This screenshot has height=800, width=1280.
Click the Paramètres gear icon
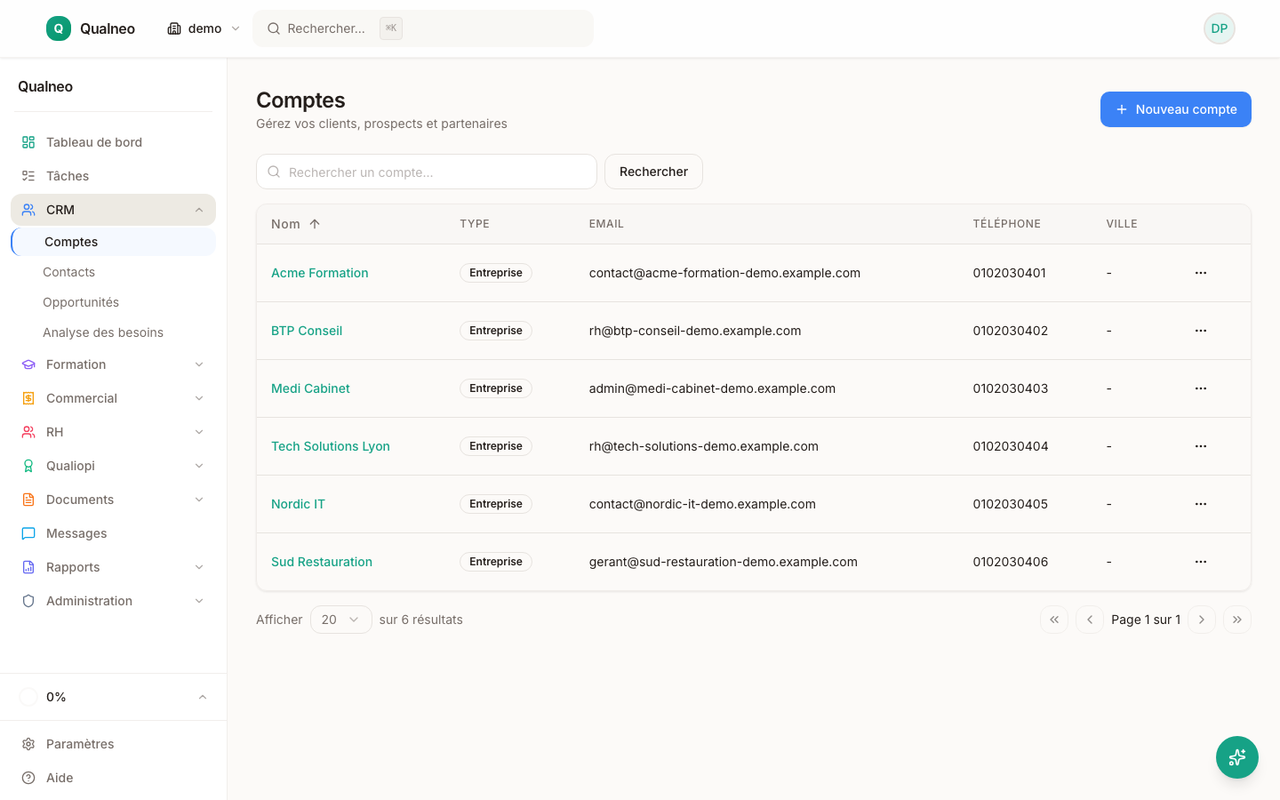click(x=28, y=744)
